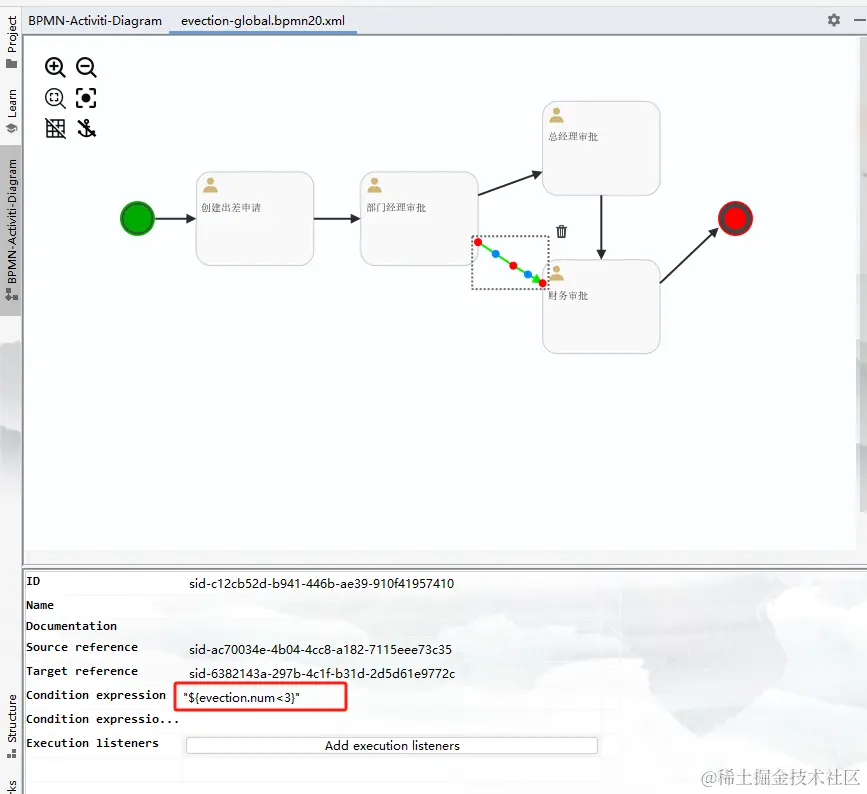Image resolution: width=867 pixels, height=794 pixels.
Task: Click the middle red waypoint on selected flow
Action: click(x=513, y=265)
